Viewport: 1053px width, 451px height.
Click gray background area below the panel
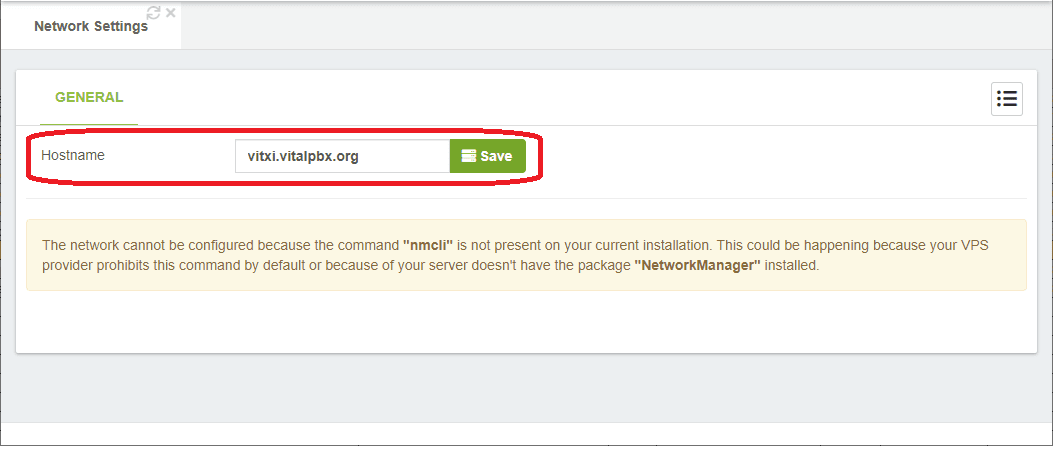(x=526, y=388)
